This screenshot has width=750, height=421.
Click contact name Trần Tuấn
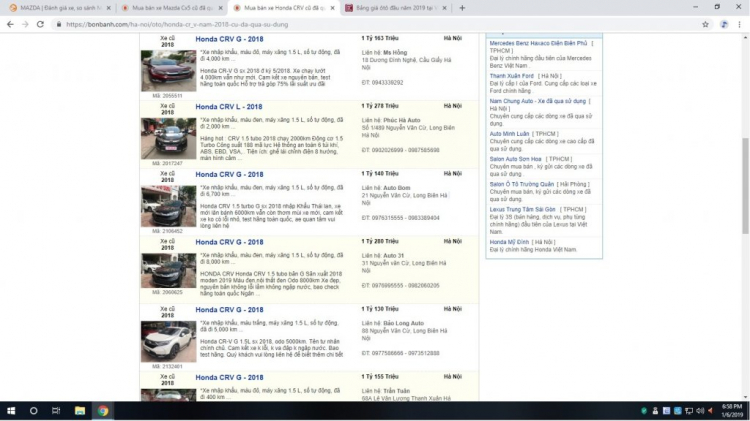pyautogui.click(x=397, y=391)
